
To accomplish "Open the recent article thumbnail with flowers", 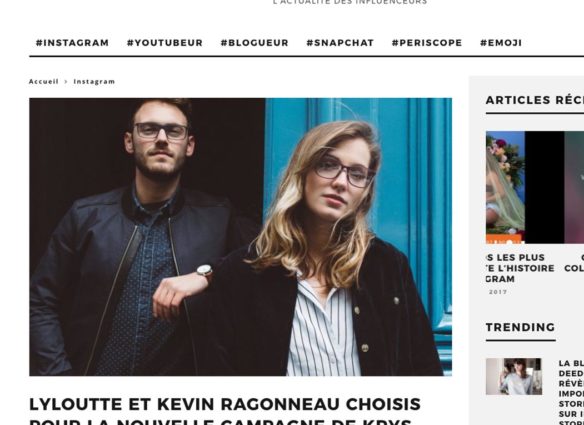I will coord(505,187).
